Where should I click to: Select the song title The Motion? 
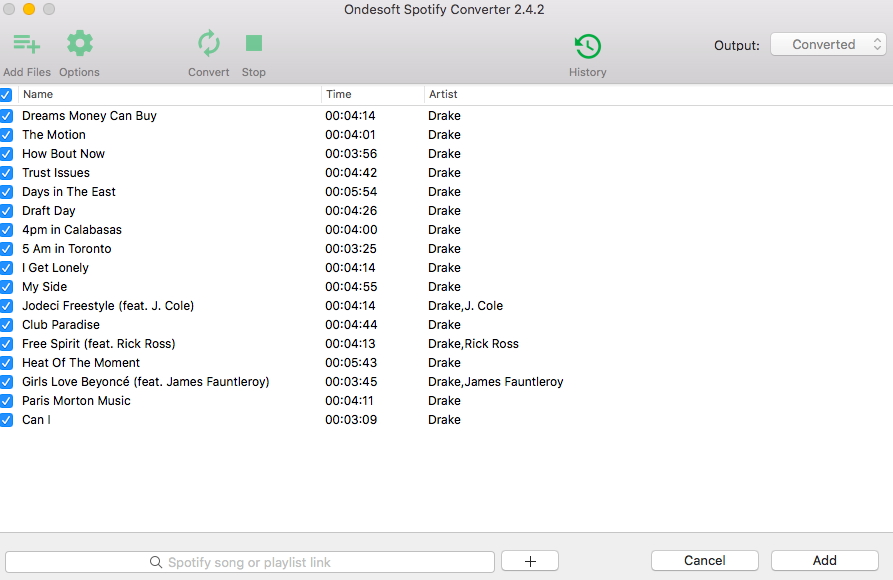point(54,134)
